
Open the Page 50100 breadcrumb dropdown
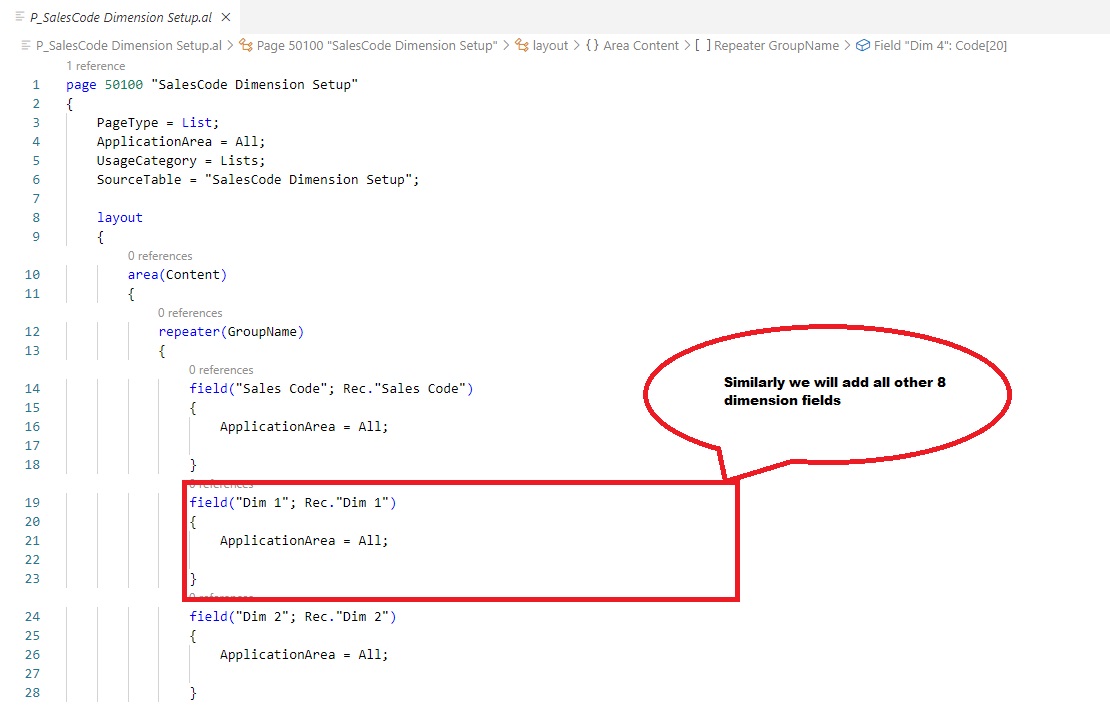coord(377,46)
